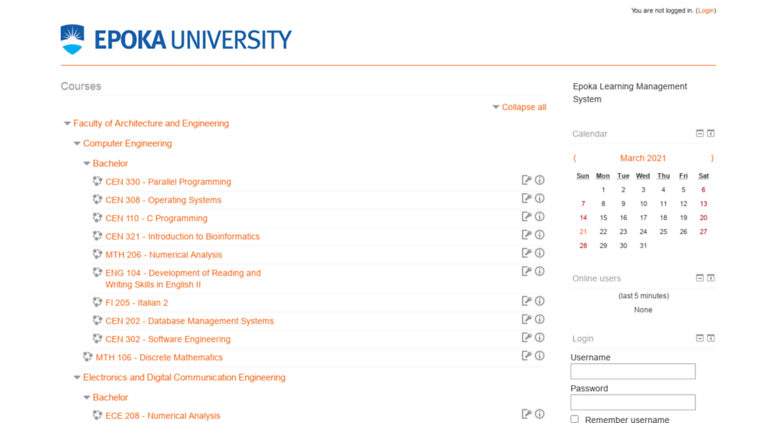The width and height of the screenshot is (777, 423).
Task: Open info icon for MTH 106 Discrete Mathematics
Action: (540, 356)
